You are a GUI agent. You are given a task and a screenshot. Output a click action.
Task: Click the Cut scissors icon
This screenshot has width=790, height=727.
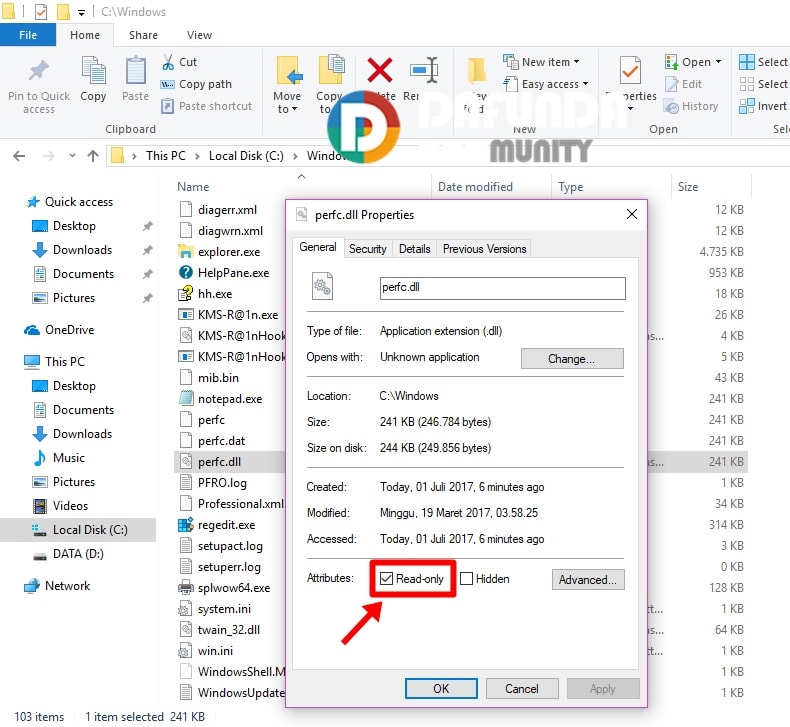[168, 62]
